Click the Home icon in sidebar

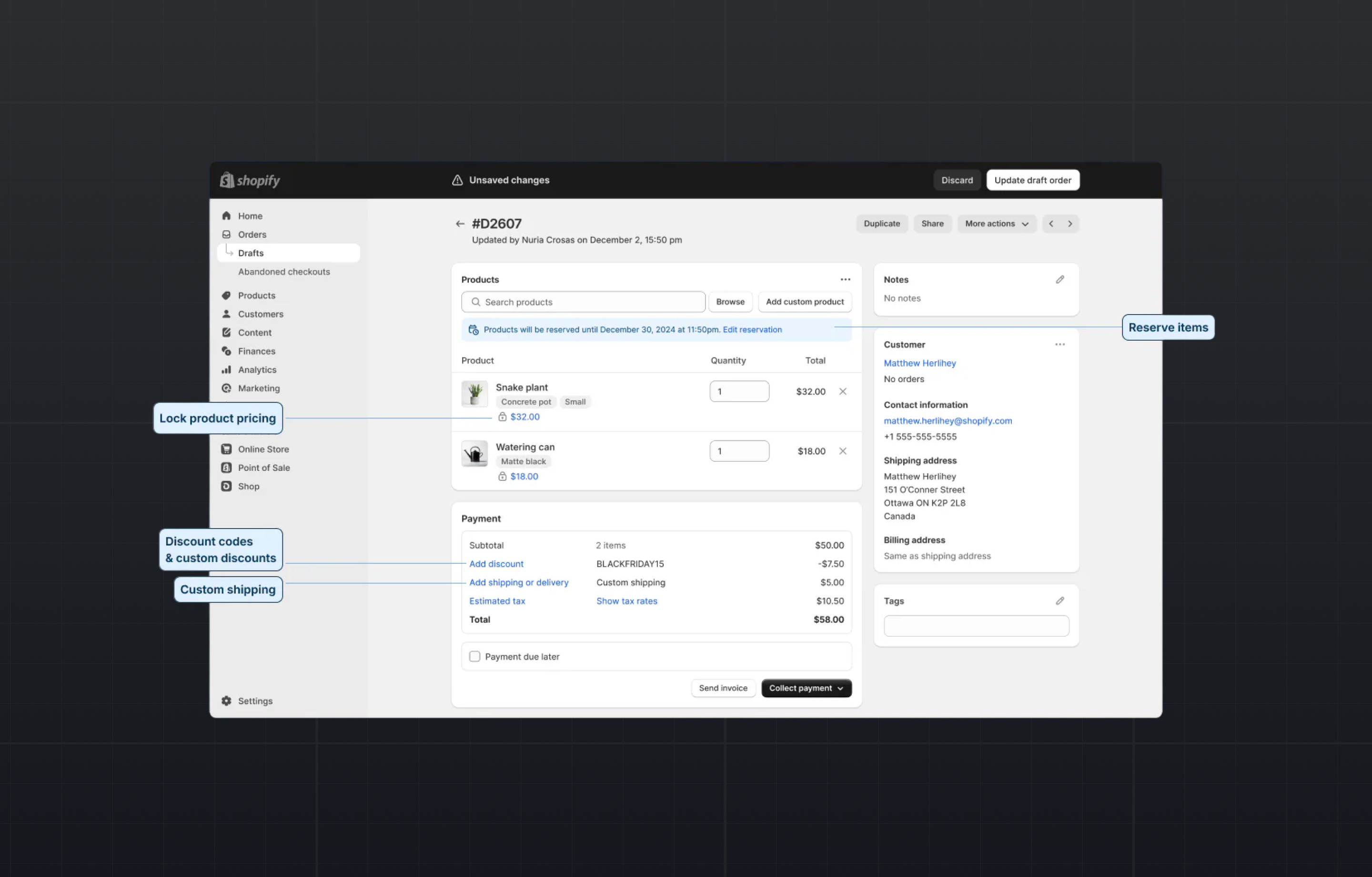click(x=226, y=215)
